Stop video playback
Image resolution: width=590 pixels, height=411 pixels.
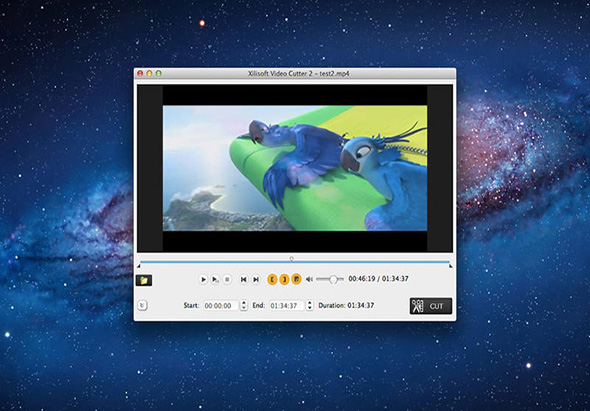(x=227, y=279)
